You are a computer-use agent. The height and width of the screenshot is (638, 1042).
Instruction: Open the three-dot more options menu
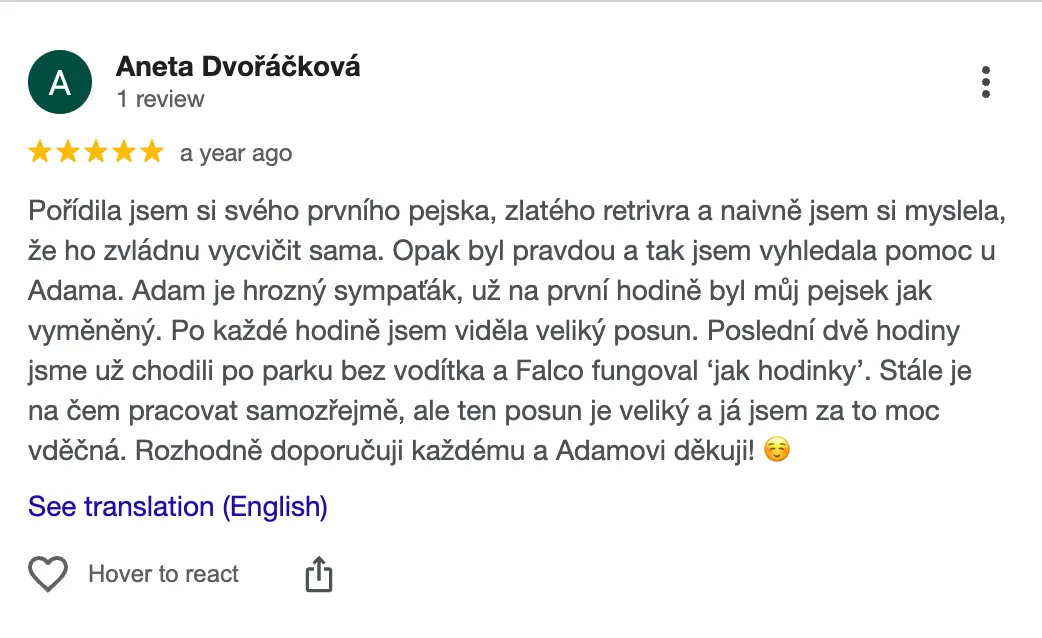(986, 82)
